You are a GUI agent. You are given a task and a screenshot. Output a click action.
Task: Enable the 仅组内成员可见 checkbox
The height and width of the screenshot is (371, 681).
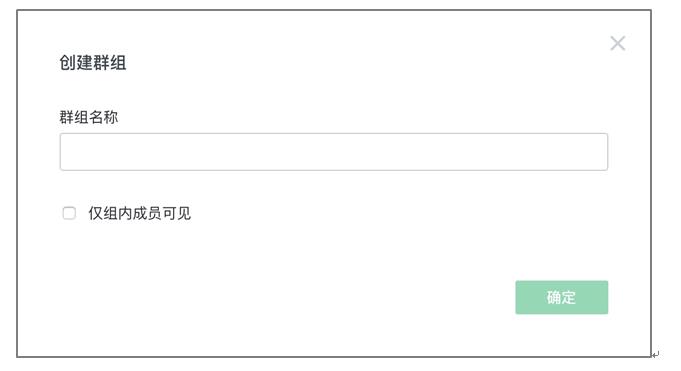[x=69, y=213]
